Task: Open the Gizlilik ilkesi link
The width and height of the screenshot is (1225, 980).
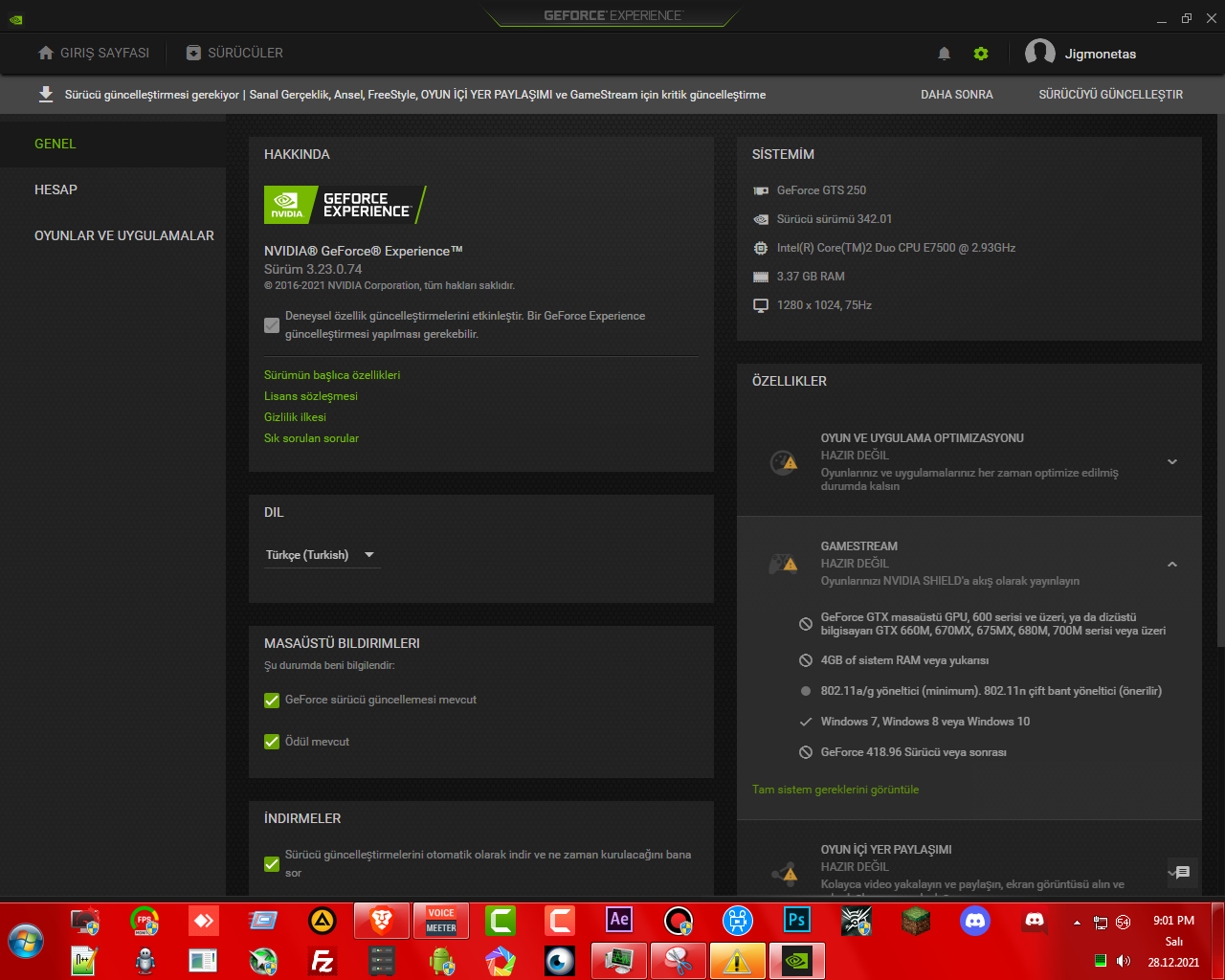Action: (295, 417)
